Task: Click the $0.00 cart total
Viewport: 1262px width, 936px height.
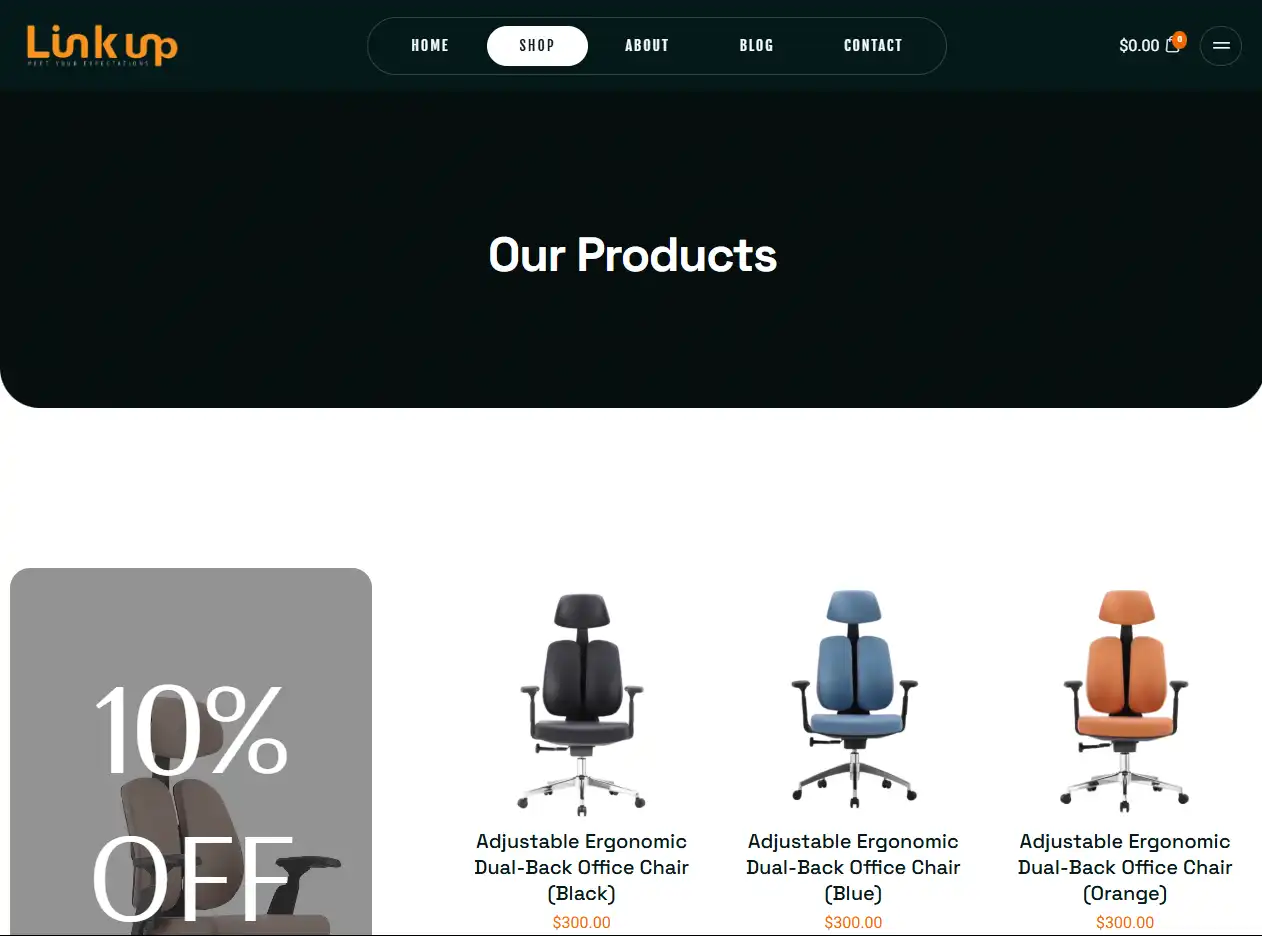Action: click(x=1139, y=46)
